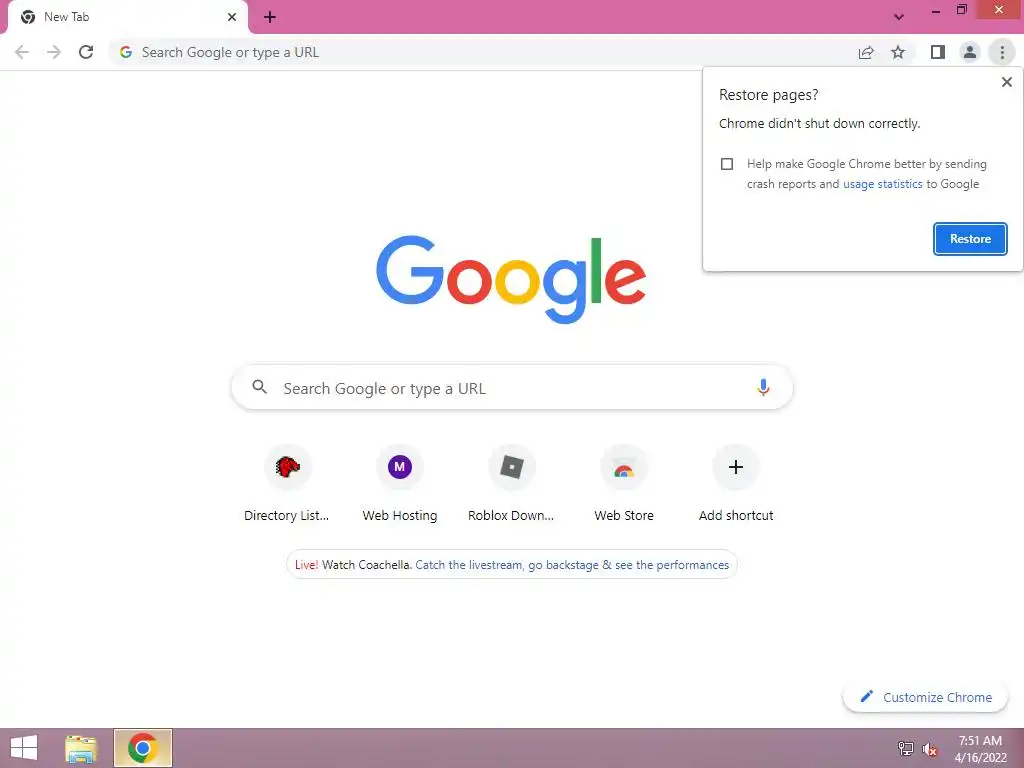Expand the tab search chevron
The image size is (1024, 768).
click(x=899, y=17)
